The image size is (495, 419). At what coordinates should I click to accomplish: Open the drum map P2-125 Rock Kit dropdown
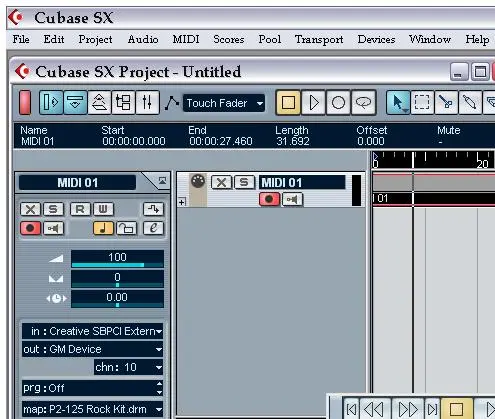tap(92, 409)
